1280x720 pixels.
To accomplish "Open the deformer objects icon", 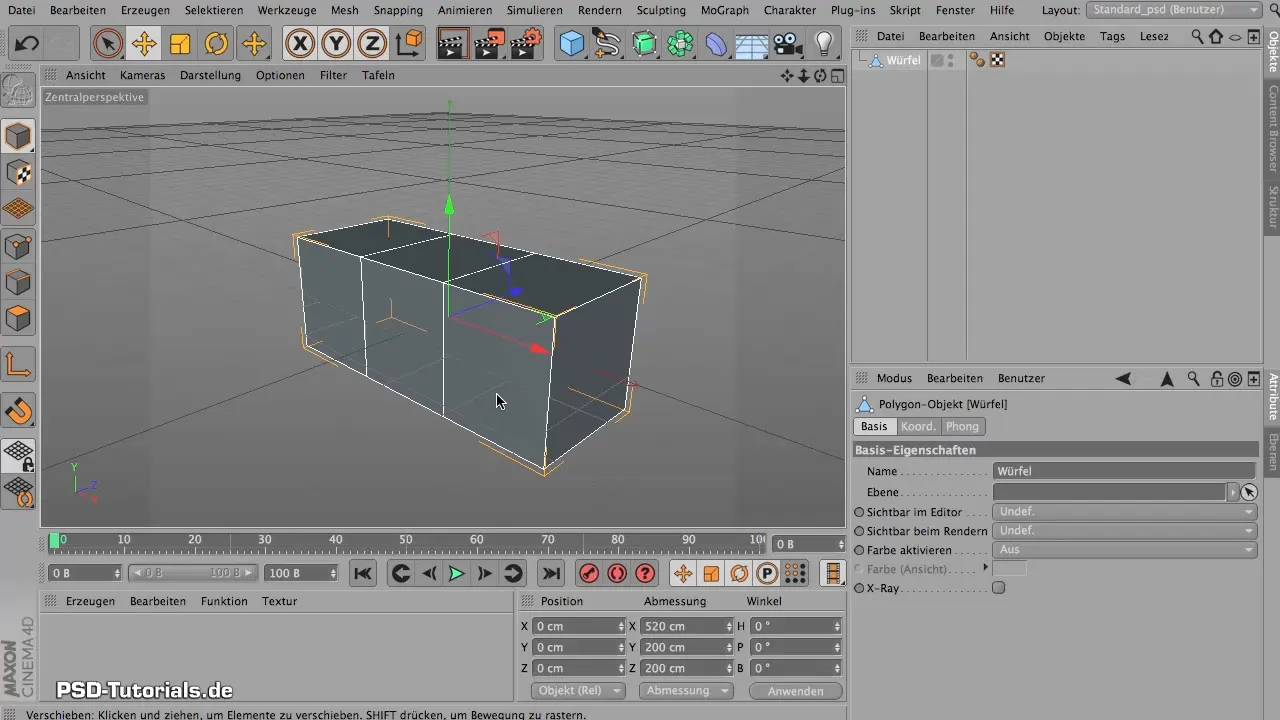I will click(717, 44).
